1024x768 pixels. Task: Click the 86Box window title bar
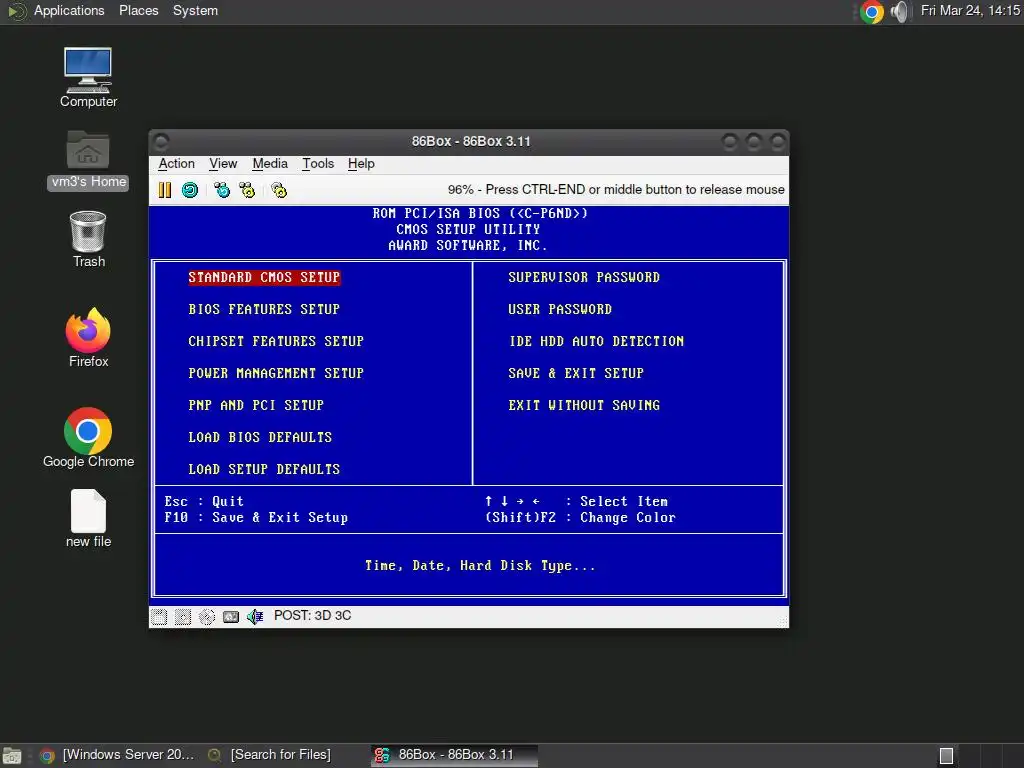coord(470,141)
